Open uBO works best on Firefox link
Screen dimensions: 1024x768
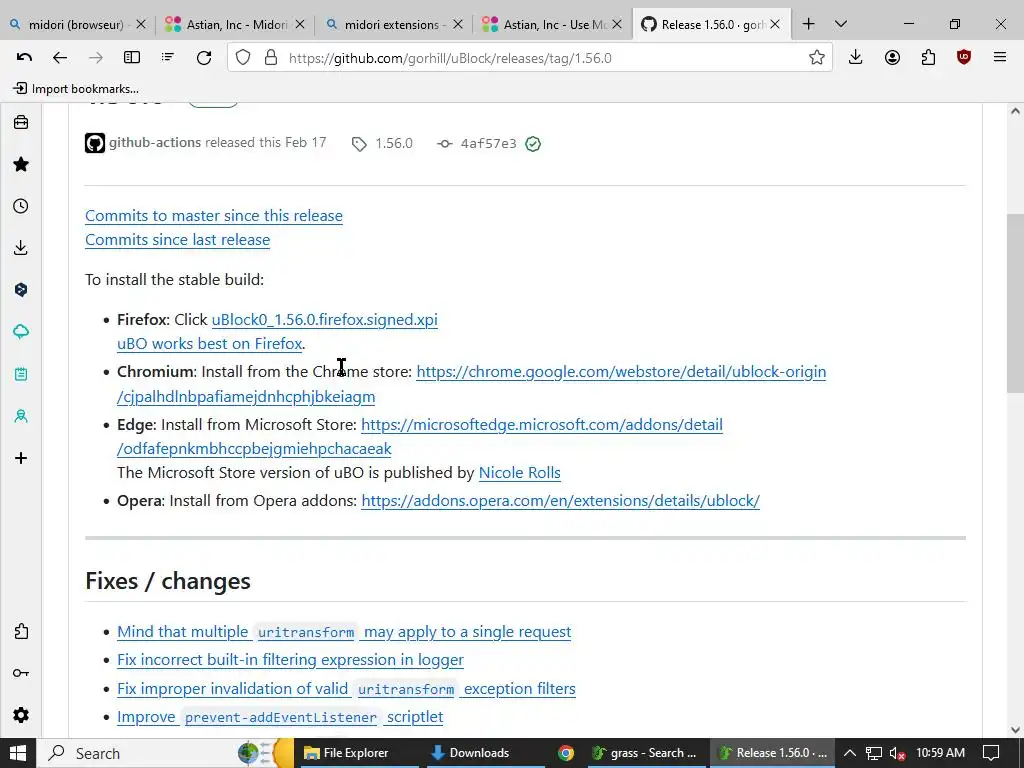click(210, 344)
